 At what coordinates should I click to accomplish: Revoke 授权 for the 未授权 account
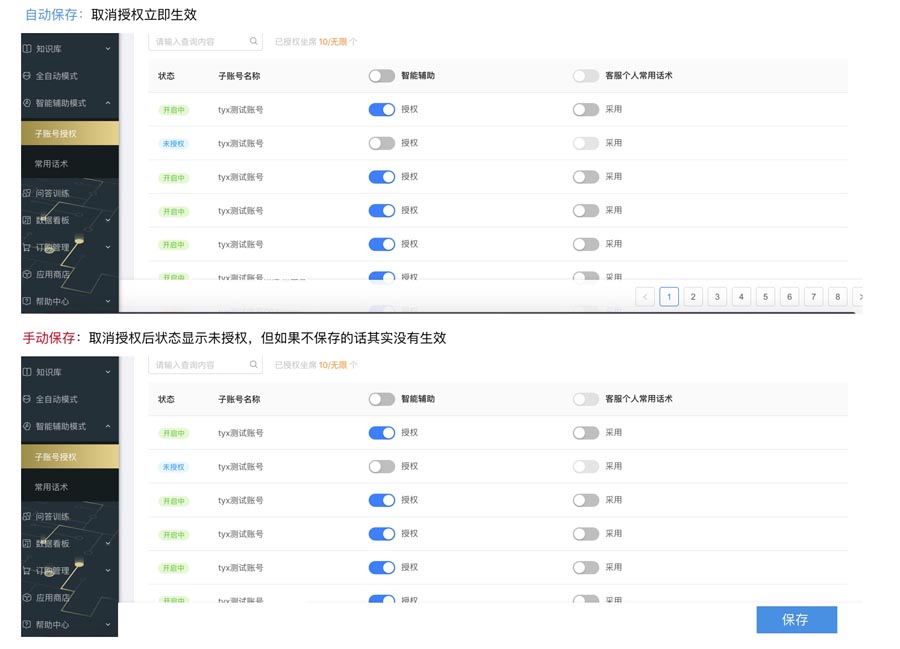[x=381, y=143]
